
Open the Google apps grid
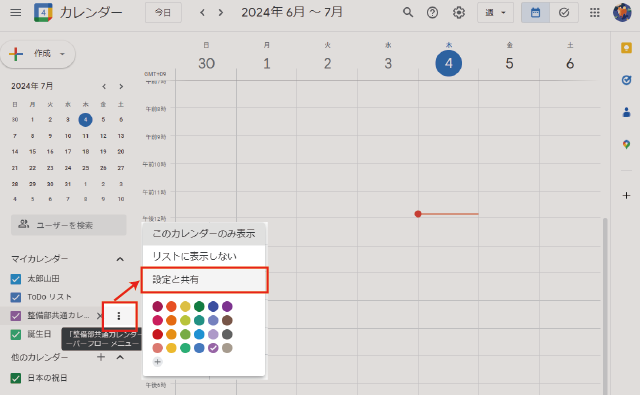tap(595, 13)
